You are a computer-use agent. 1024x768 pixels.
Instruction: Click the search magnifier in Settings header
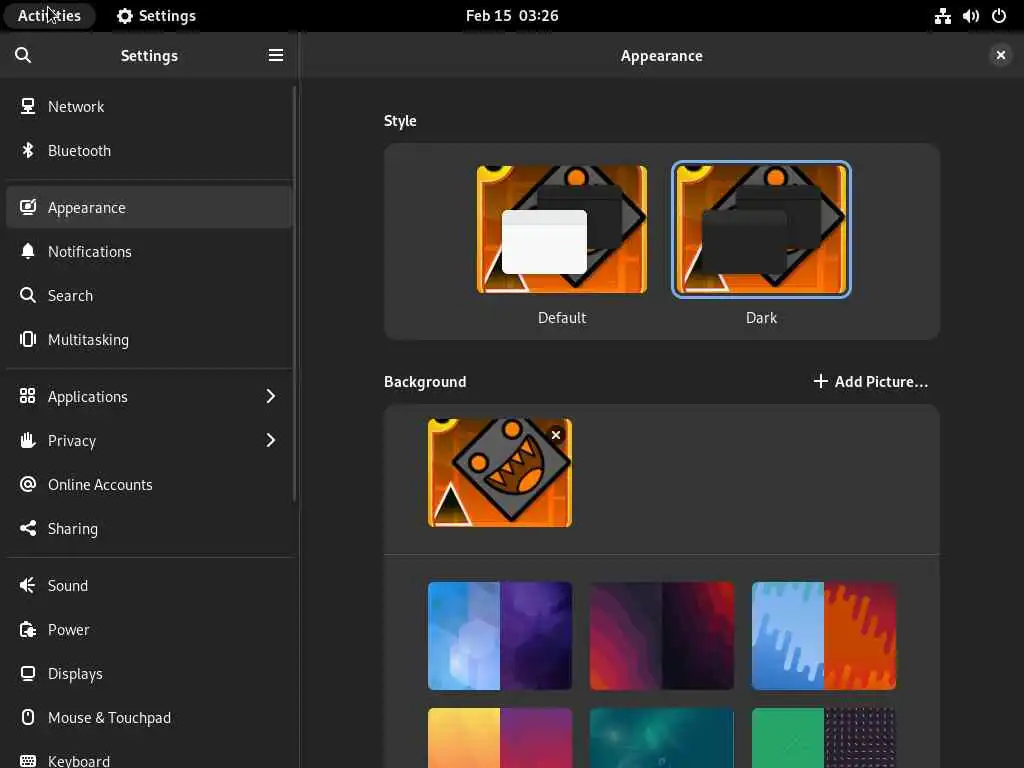[x=23, y=56]
